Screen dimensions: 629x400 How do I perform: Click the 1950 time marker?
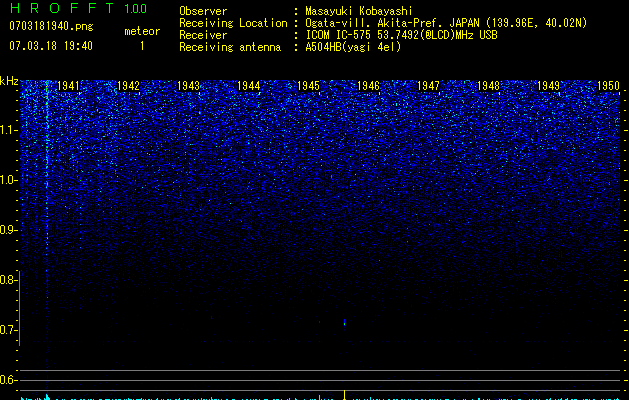pyautogui.click(x=609, y=86)
